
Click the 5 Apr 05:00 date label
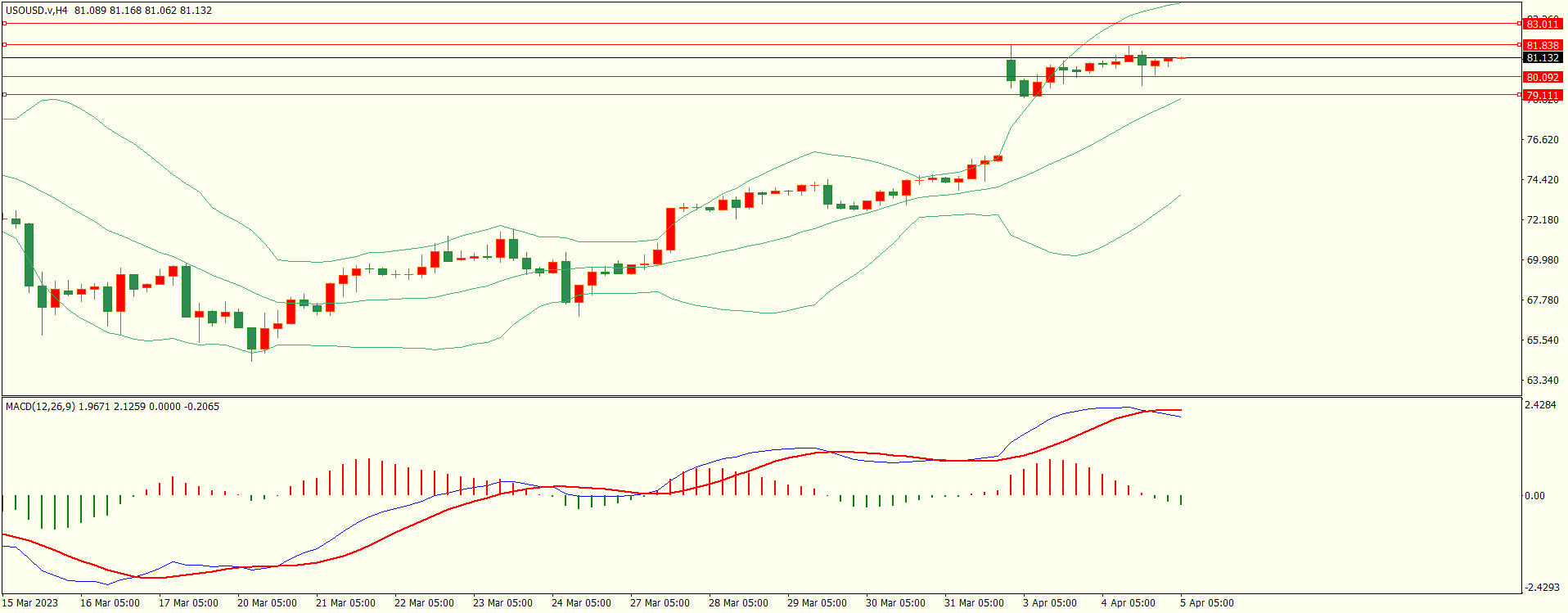1206,603
